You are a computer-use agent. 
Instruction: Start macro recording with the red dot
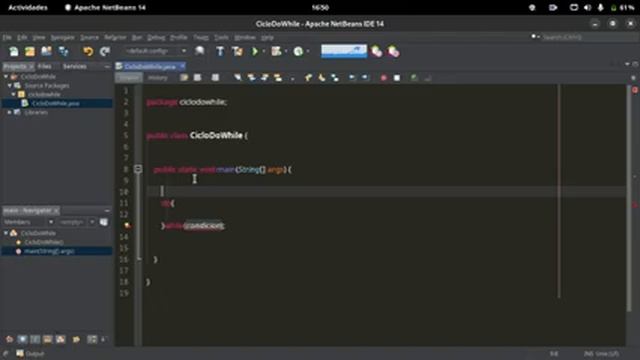click(383, 78)
